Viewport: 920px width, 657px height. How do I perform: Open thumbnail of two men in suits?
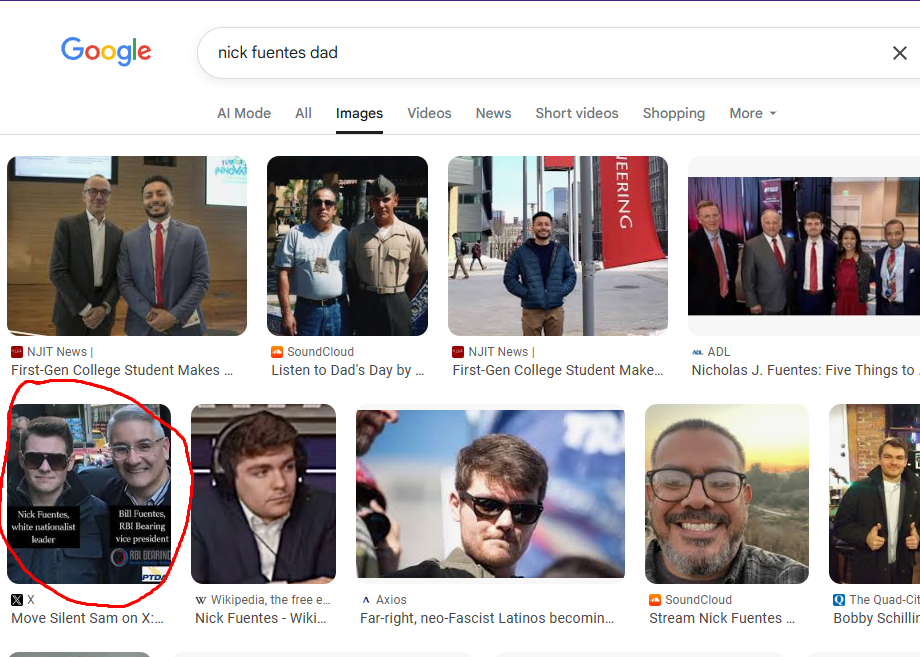(x=127, y=246)
